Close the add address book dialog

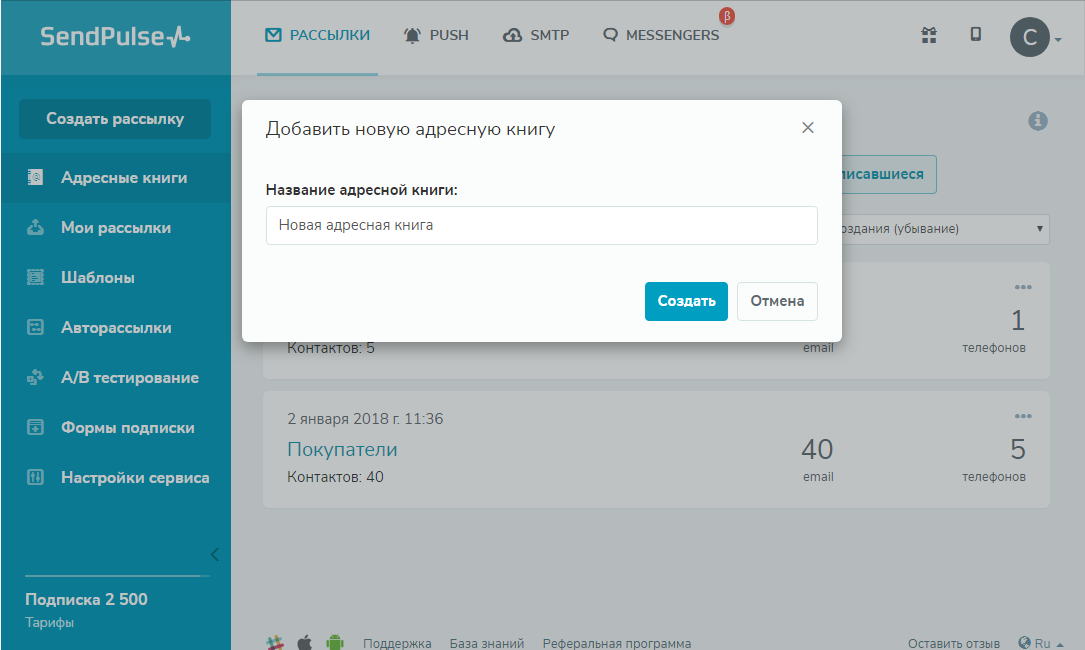(808, 128)
